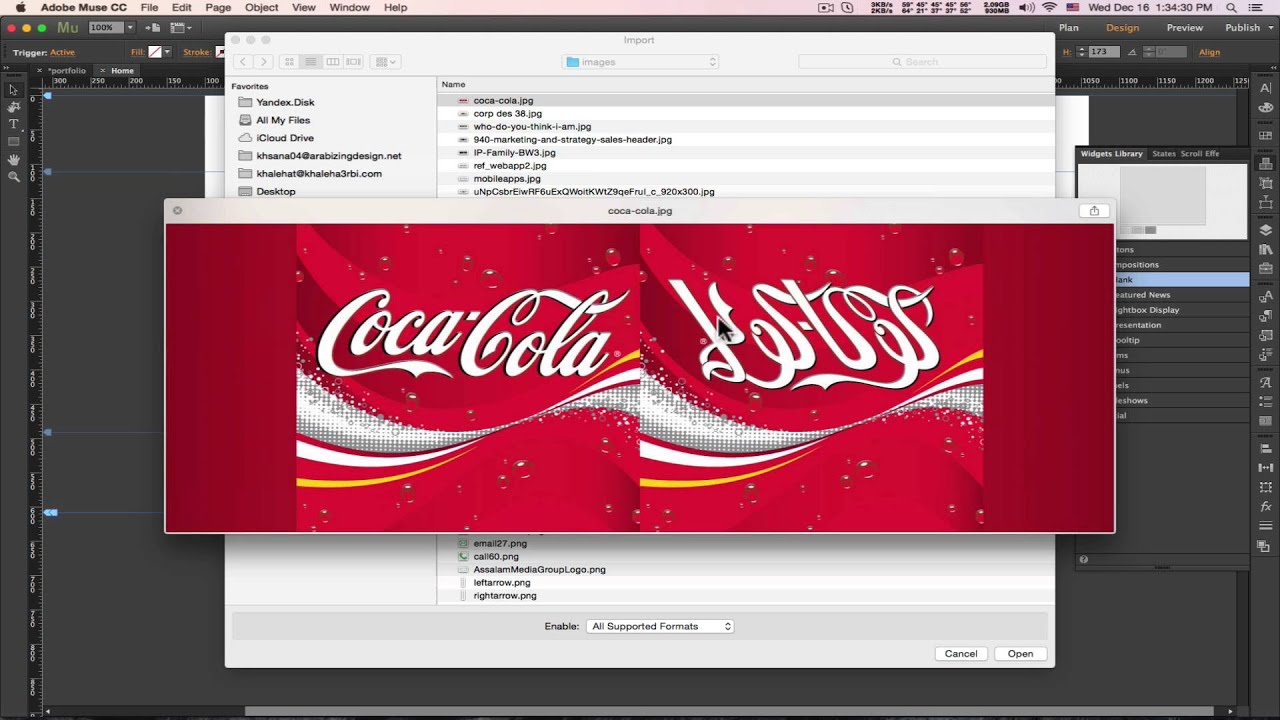The width and height of the screenshot is (1280, 720).
Task: Select the Text tool
Action: 13,124
